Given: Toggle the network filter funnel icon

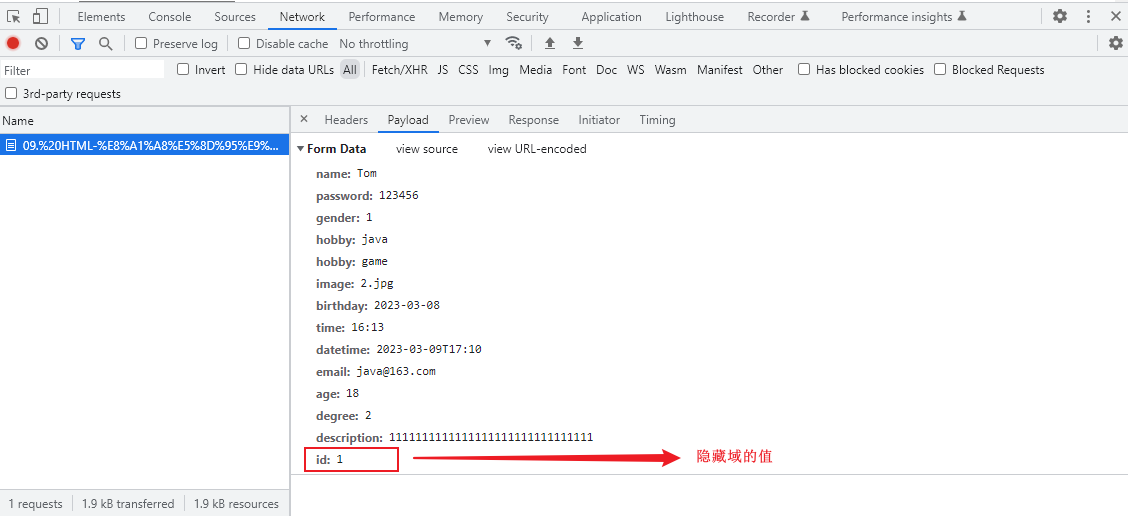Looking at the screenshot, I should 78,43.
